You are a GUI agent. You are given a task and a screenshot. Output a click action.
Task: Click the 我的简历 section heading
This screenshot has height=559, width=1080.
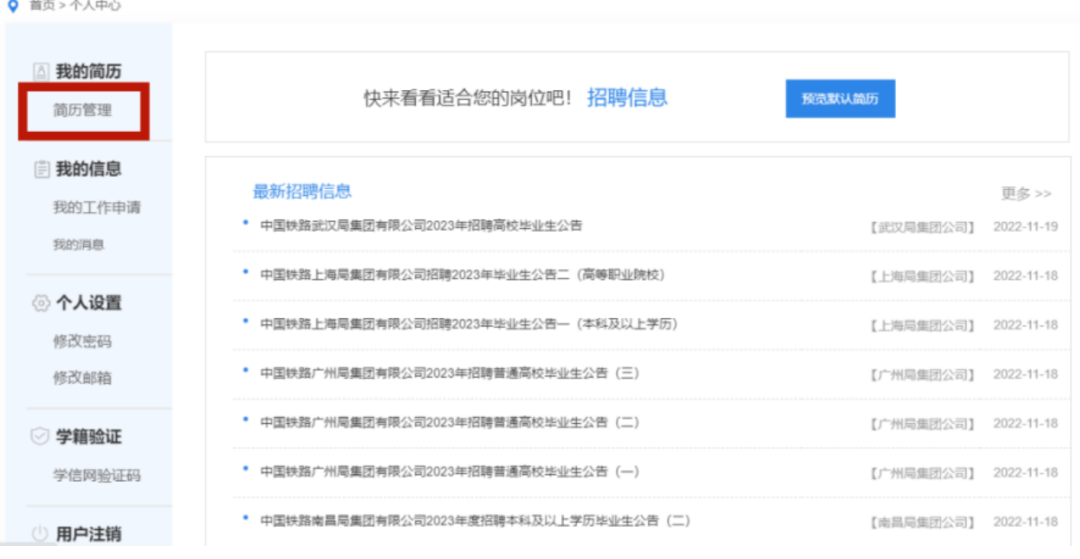(88, 71)
